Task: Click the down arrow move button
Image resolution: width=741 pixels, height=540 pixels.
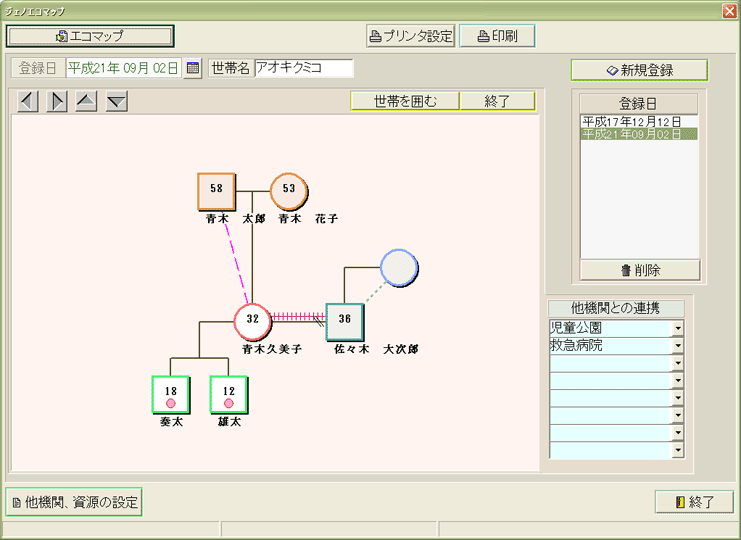Action: click(x=117, y=101)
